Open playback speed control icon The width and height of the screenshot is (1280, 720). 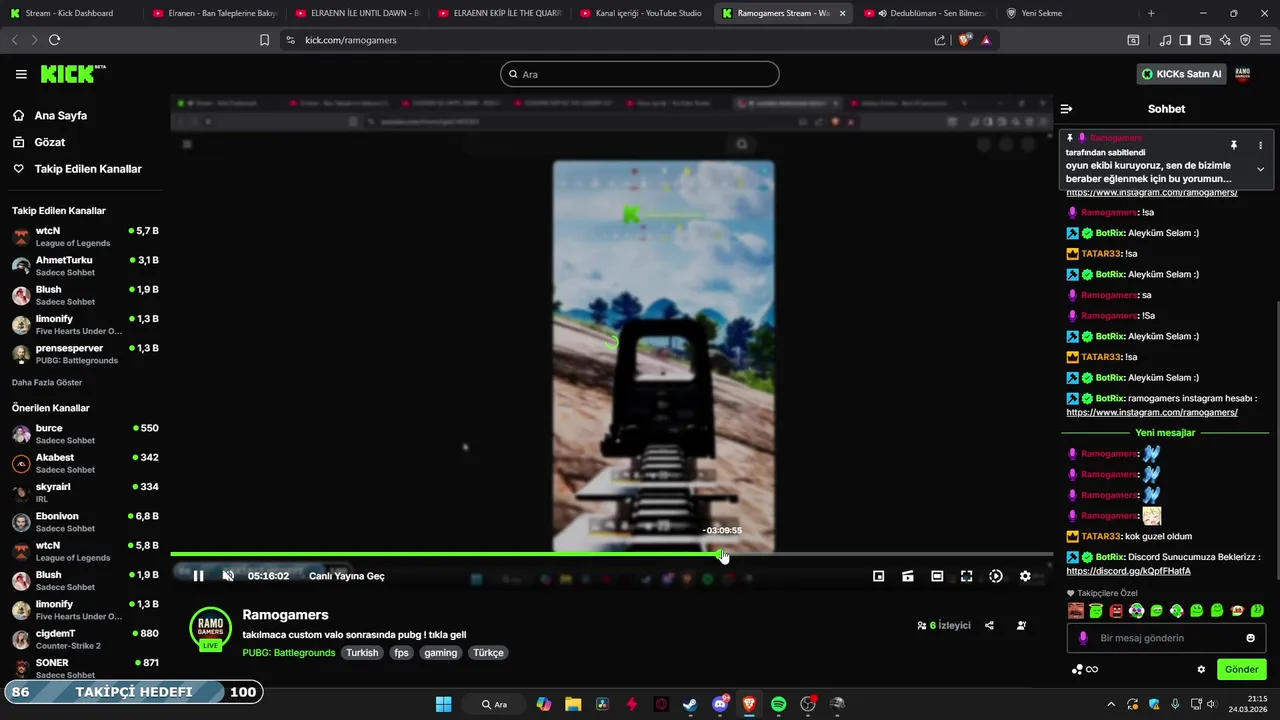click(996, 576)
